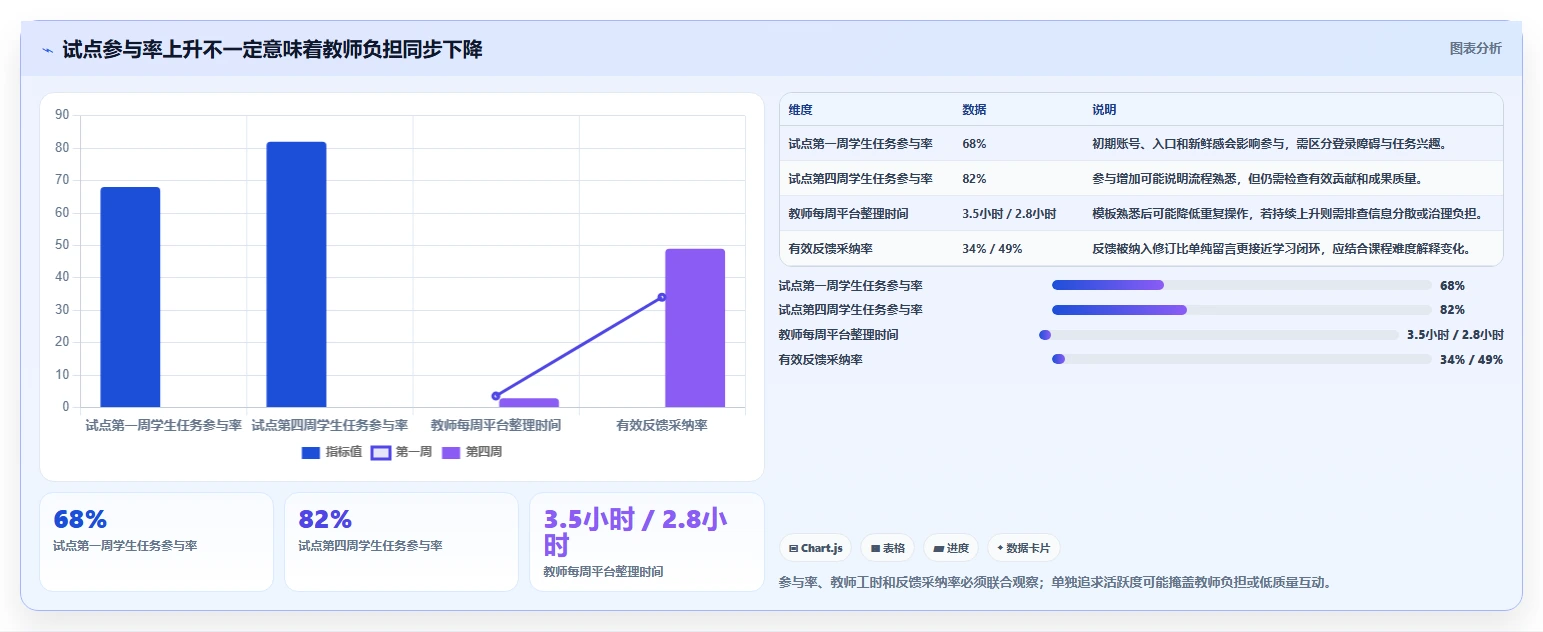1543x632 pixels.
Task: Open the 68% data card
Action: pos(156,542)
